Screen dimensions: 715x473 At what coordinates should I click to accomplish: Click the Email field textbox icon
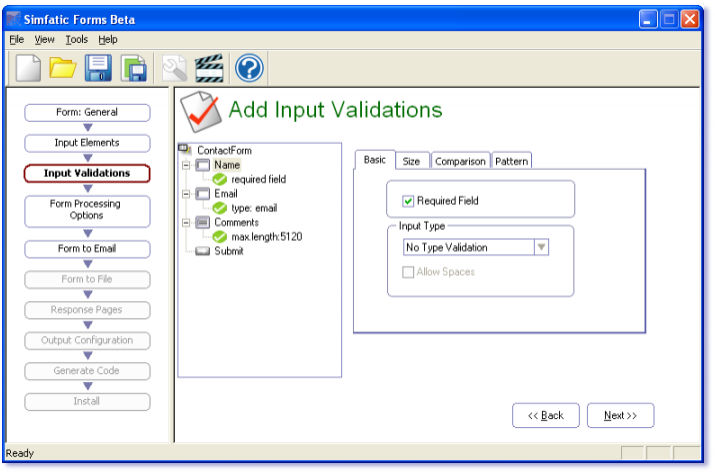pos(203,194)
